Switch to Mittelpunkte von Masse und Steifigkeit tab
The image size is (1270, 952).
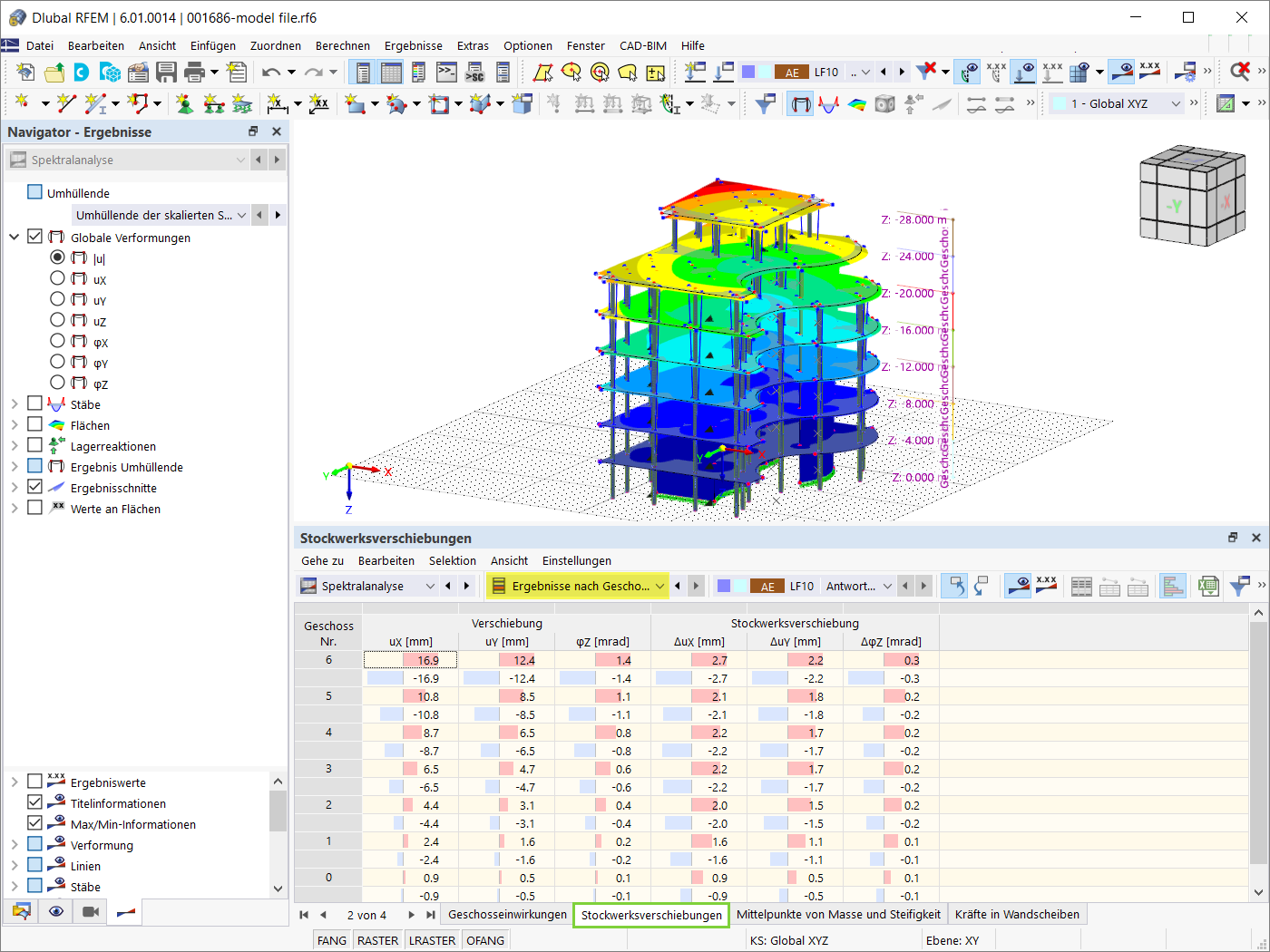click(x=838, y=914)
